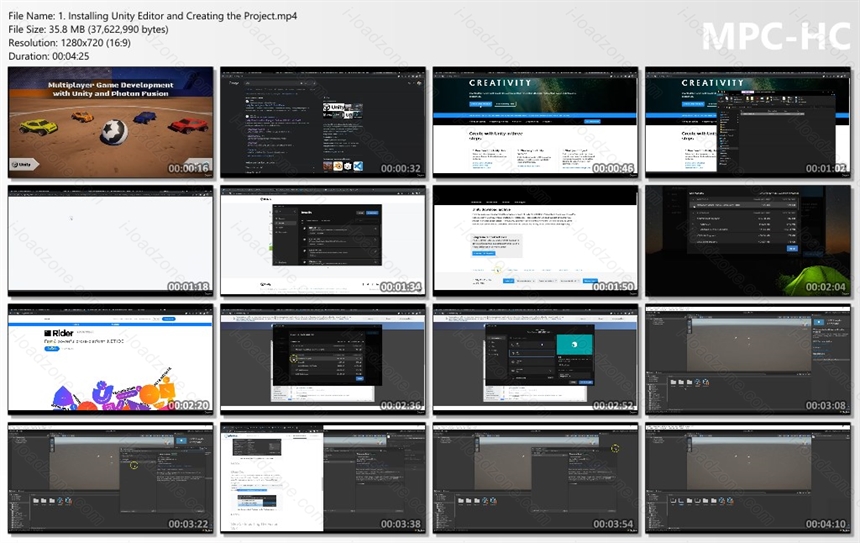Image resolution: width=860 pixels, height=543 pixels.
Task: Select the frame stamped 00:01:34
Action: point(322,241)
